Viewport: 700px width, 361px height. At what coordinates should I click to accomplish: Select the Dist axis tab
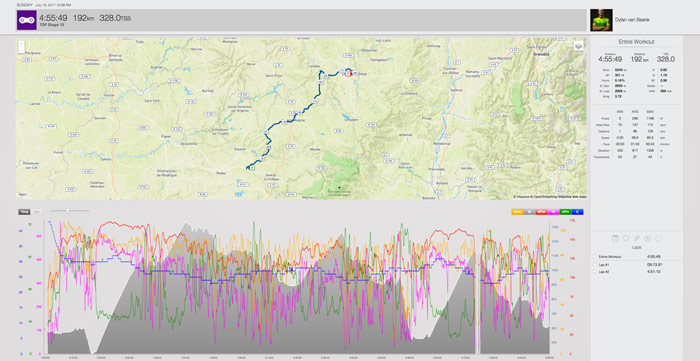[37, 212]
